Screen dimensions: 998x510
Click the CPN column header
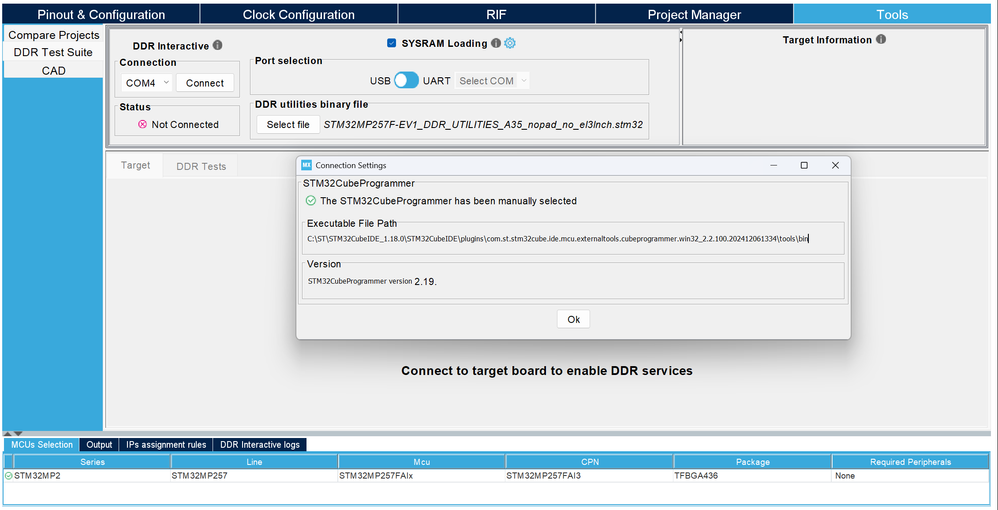point(589,462)
